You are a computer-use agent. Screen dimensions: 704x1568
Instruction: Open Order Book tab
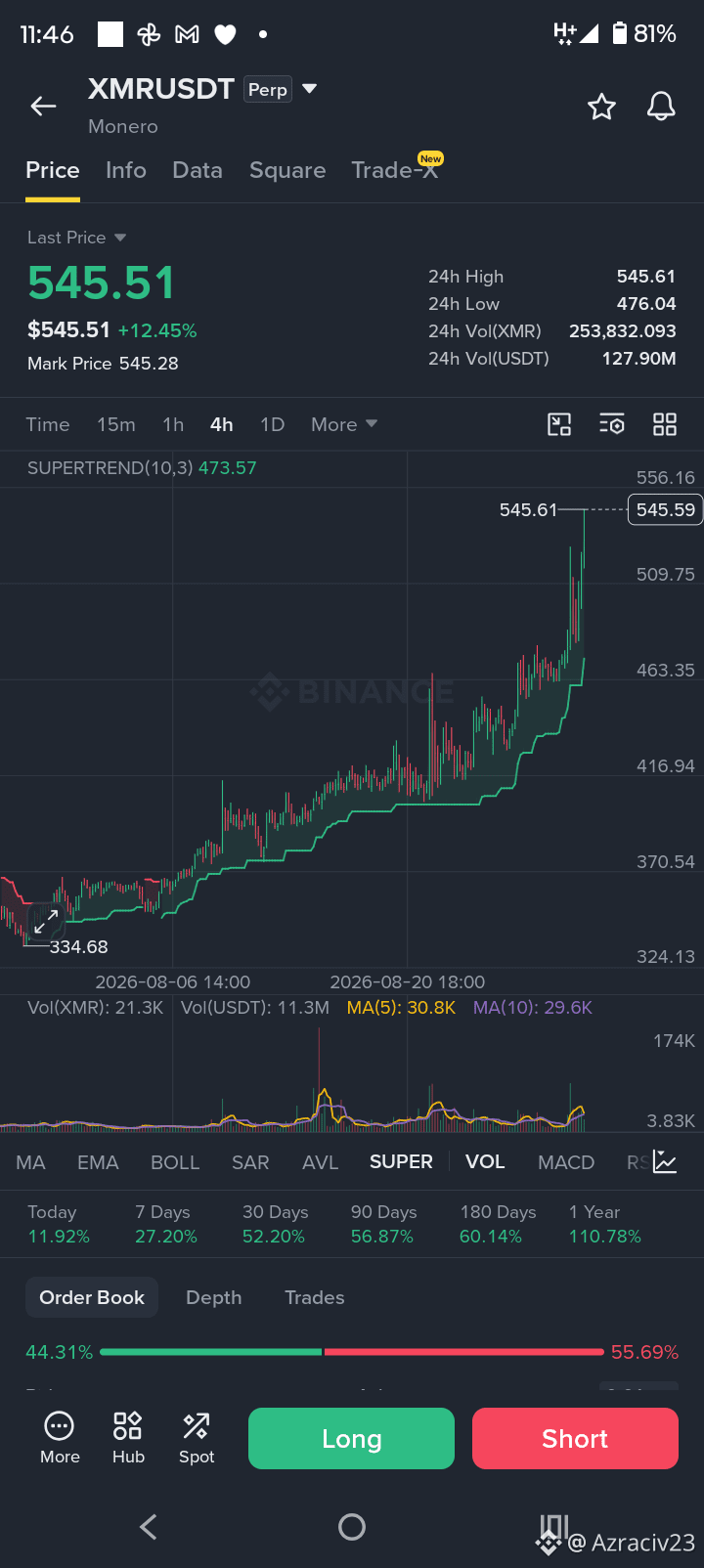[92, 1297]
